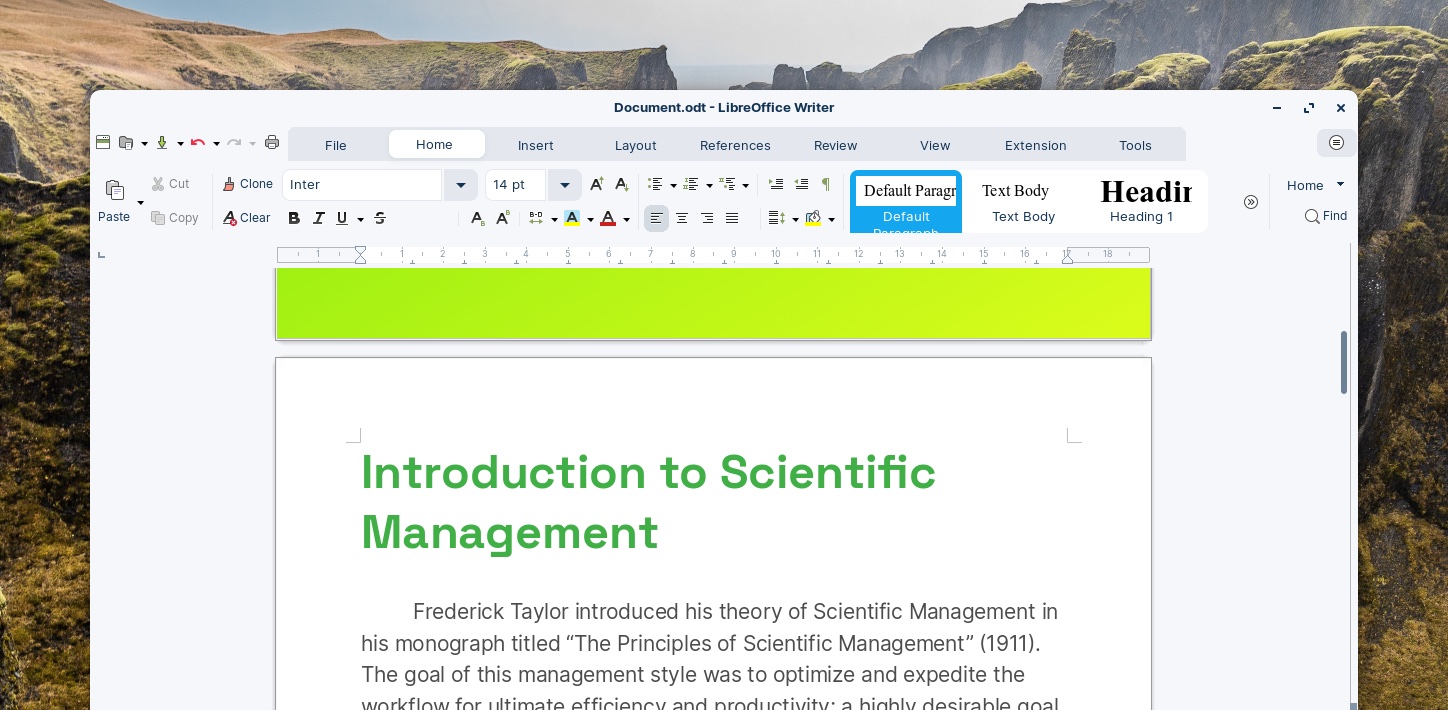
Task: Enable italic formatting
Action: [x=319, y=218]
